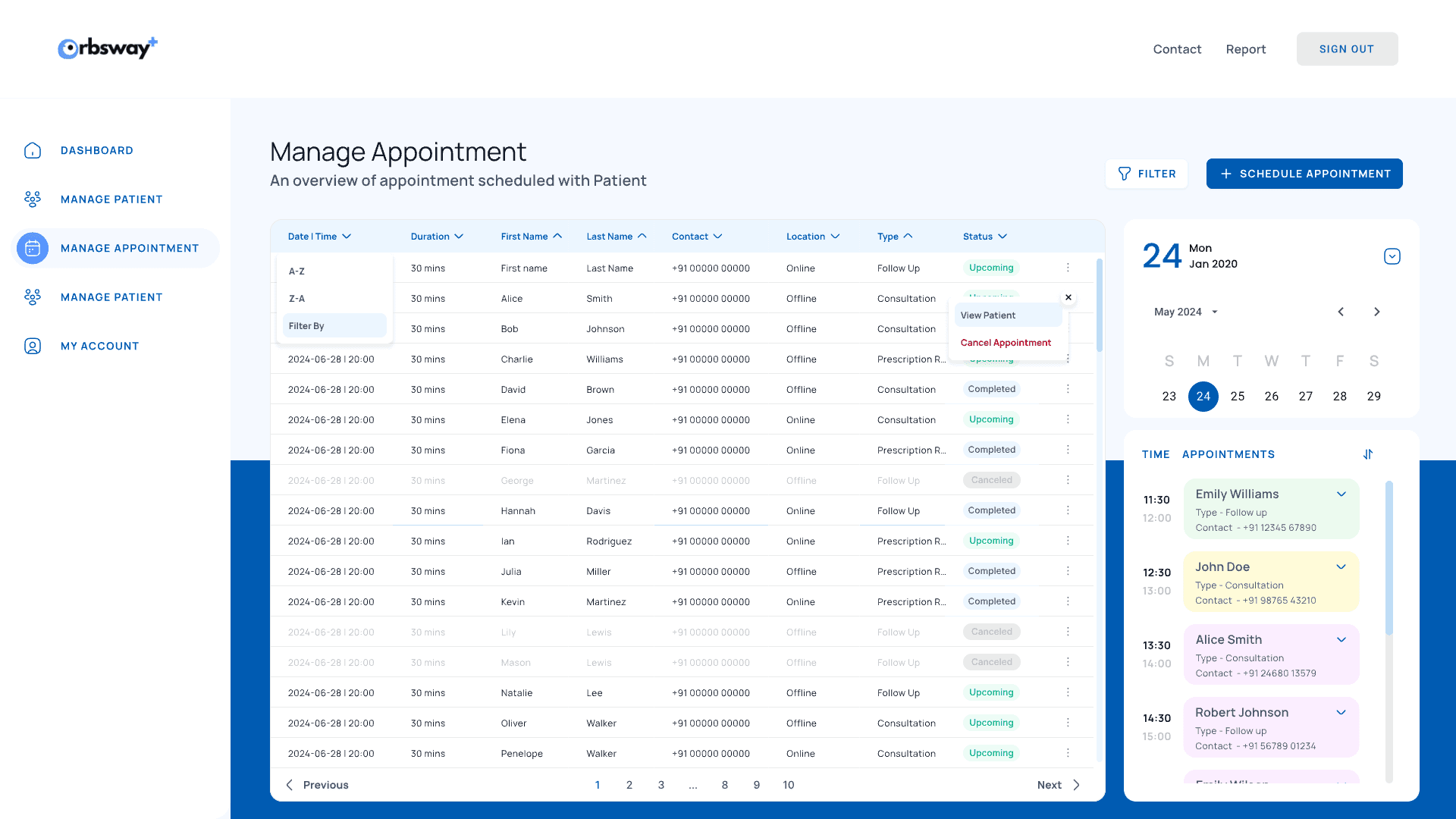Go to previous week in calendar
The width and height of the screenshot is (1456, 819).
[x=1341, y=312]
